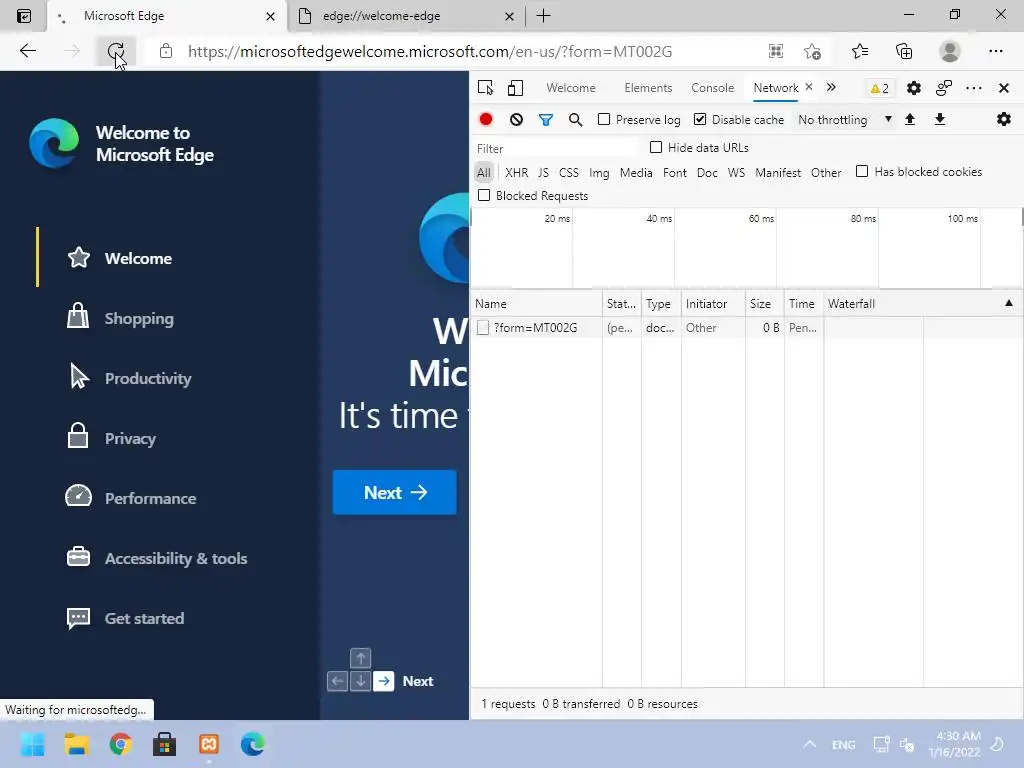Viewport: 1024px width, 768px height.
Task: Click the address bar URL
Action: coord(430,52)
